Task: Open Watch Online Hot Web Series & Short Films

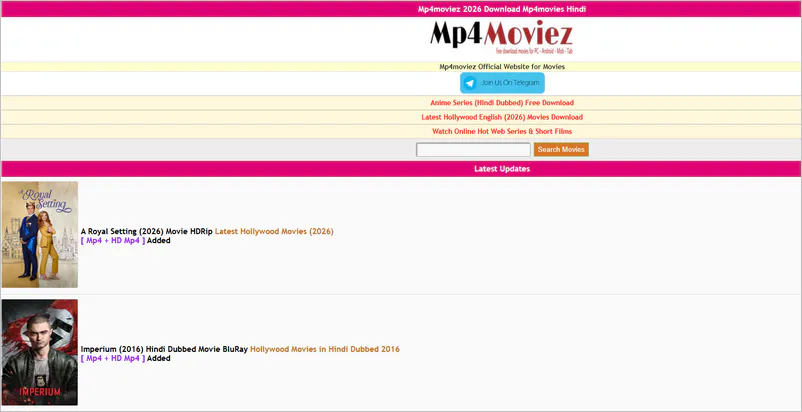Action: pyautogui.click(x=502, y=131)
